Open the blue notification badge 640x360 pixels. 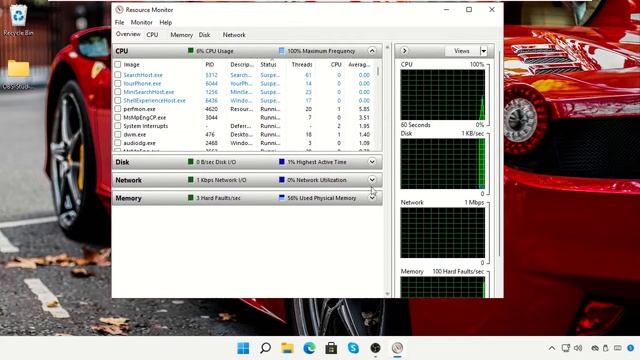[631, 348]
